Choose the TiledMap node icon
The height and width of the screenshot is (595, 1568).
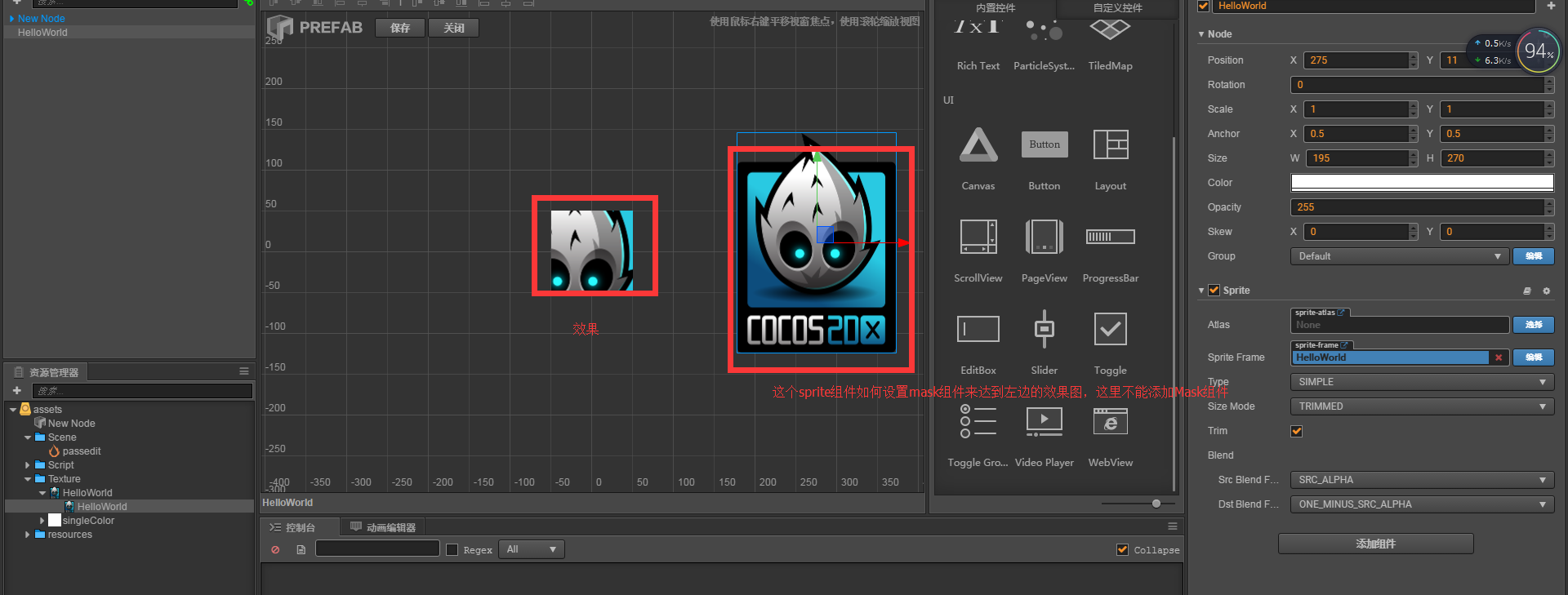tap(1110, 29)
